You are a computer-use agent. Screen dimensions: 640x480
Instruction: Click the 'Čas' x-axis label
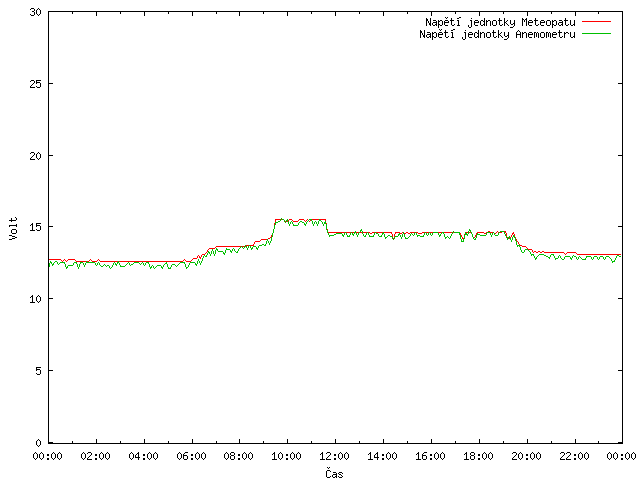pyautogui.click(x=334, y=473)
